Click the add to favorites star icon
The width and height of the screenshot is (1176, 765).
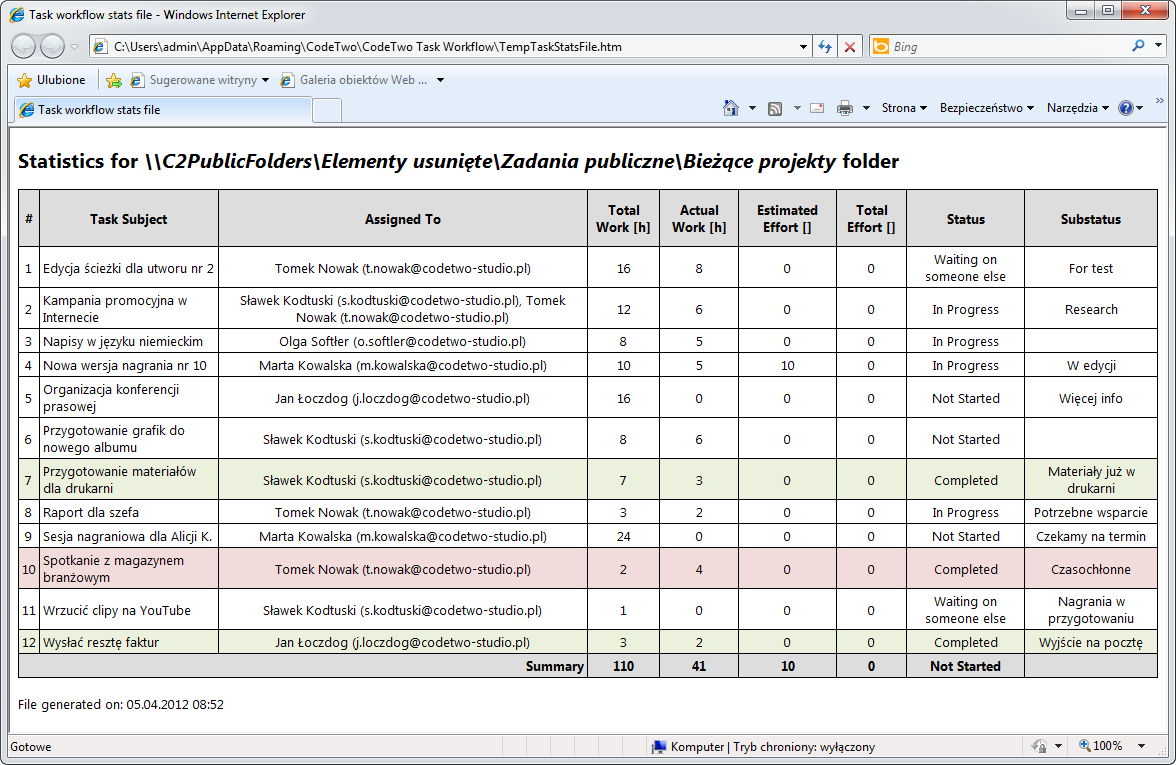pyautogui.click(x=113, y=80)
